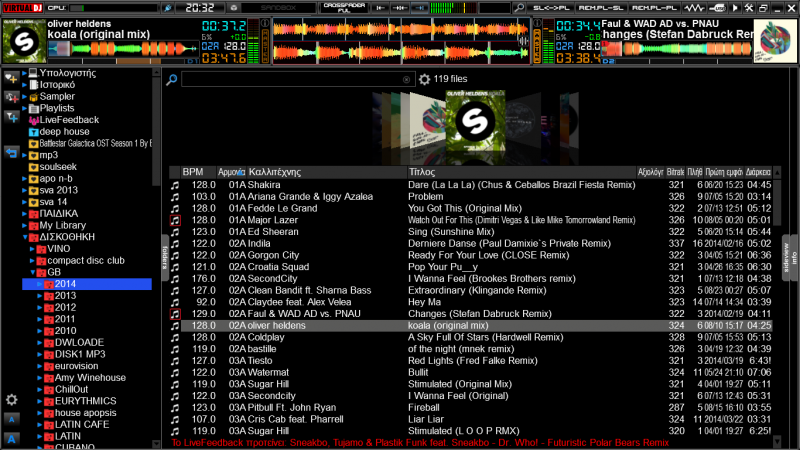Toggle the CROSSFADER FUL mode button

(x=343, y=7)
